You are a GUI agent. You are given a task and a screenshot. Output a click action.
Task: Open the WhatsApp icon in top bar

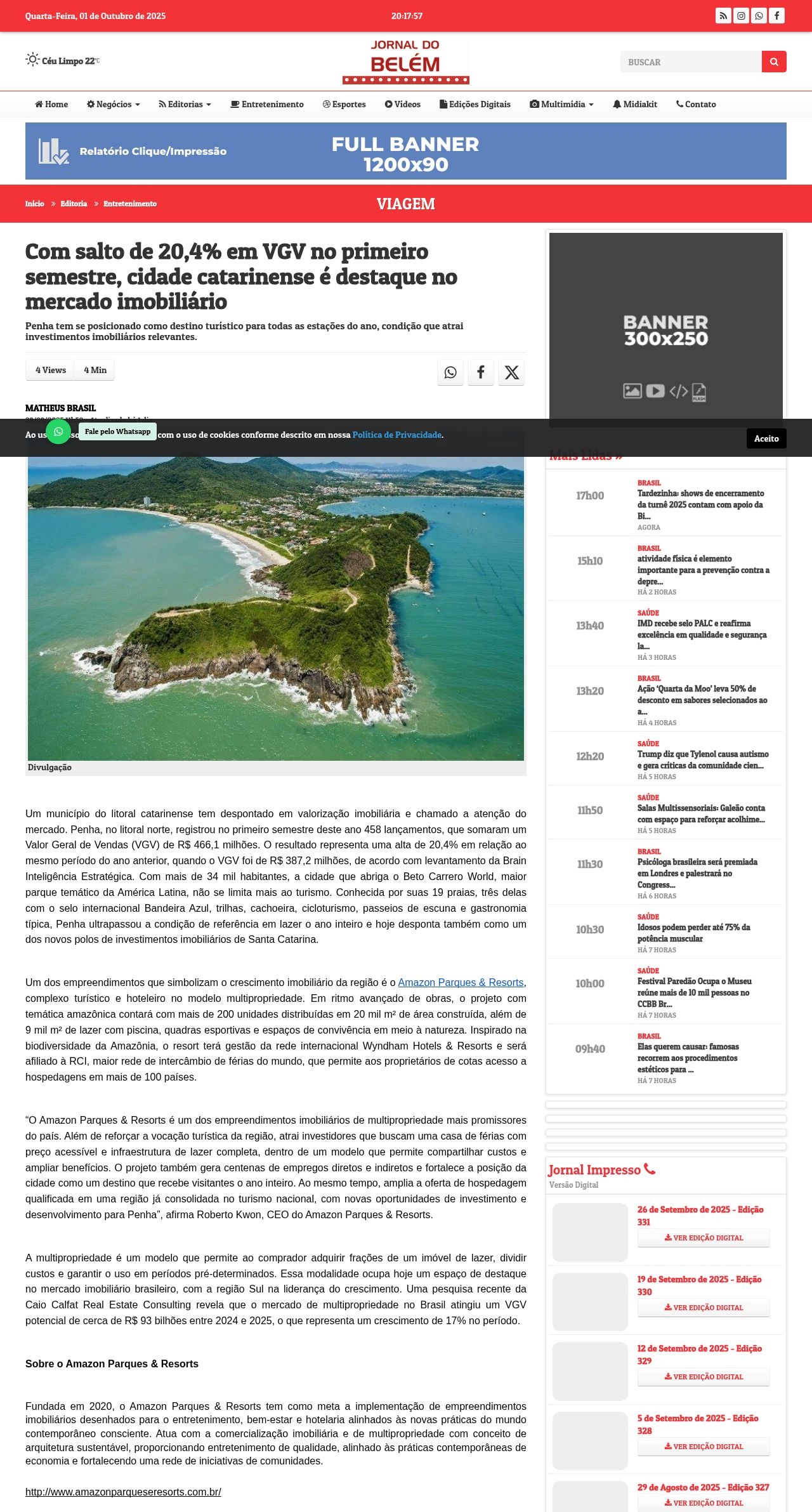coord(759,16)
